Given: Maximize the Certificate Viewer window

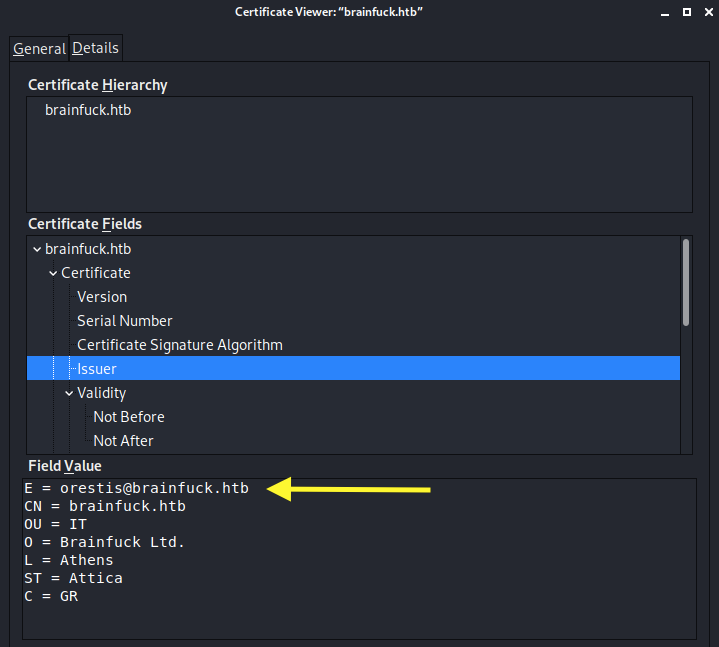Looking at the screenshot, I should pos(687,12).
